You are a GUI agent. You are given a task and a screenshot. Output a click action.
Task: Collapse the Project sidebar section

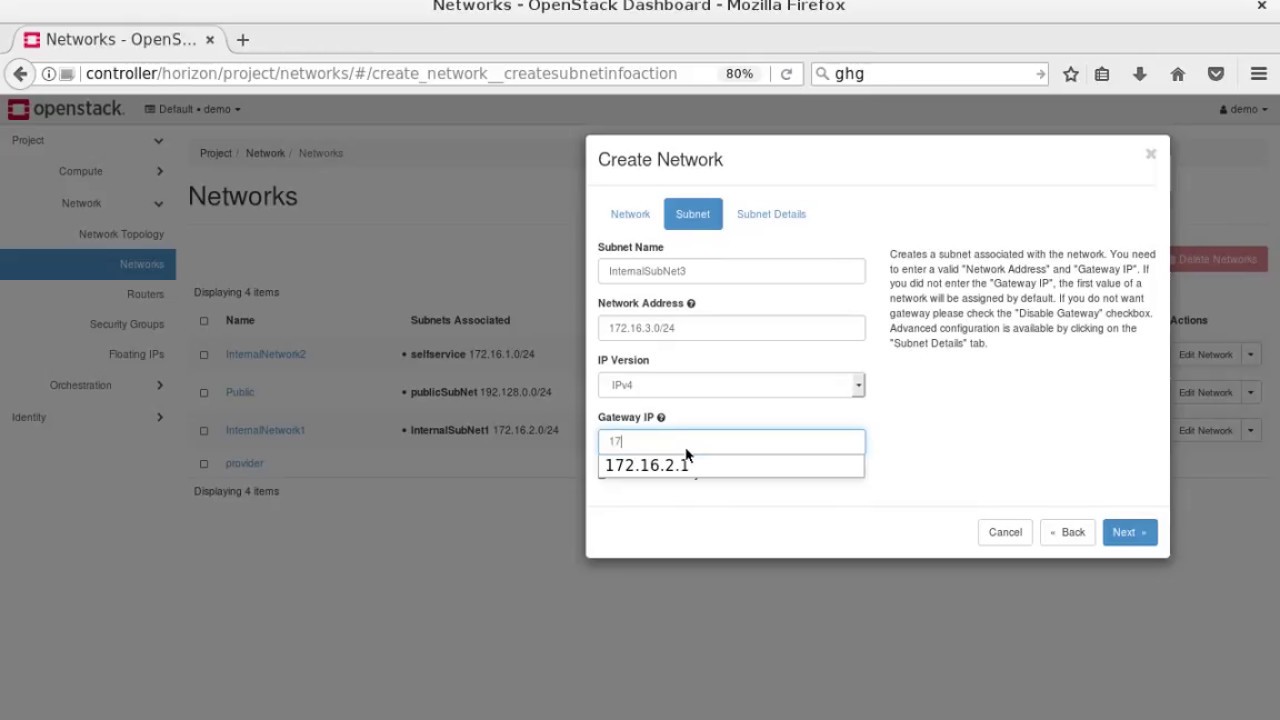point(88,140)
